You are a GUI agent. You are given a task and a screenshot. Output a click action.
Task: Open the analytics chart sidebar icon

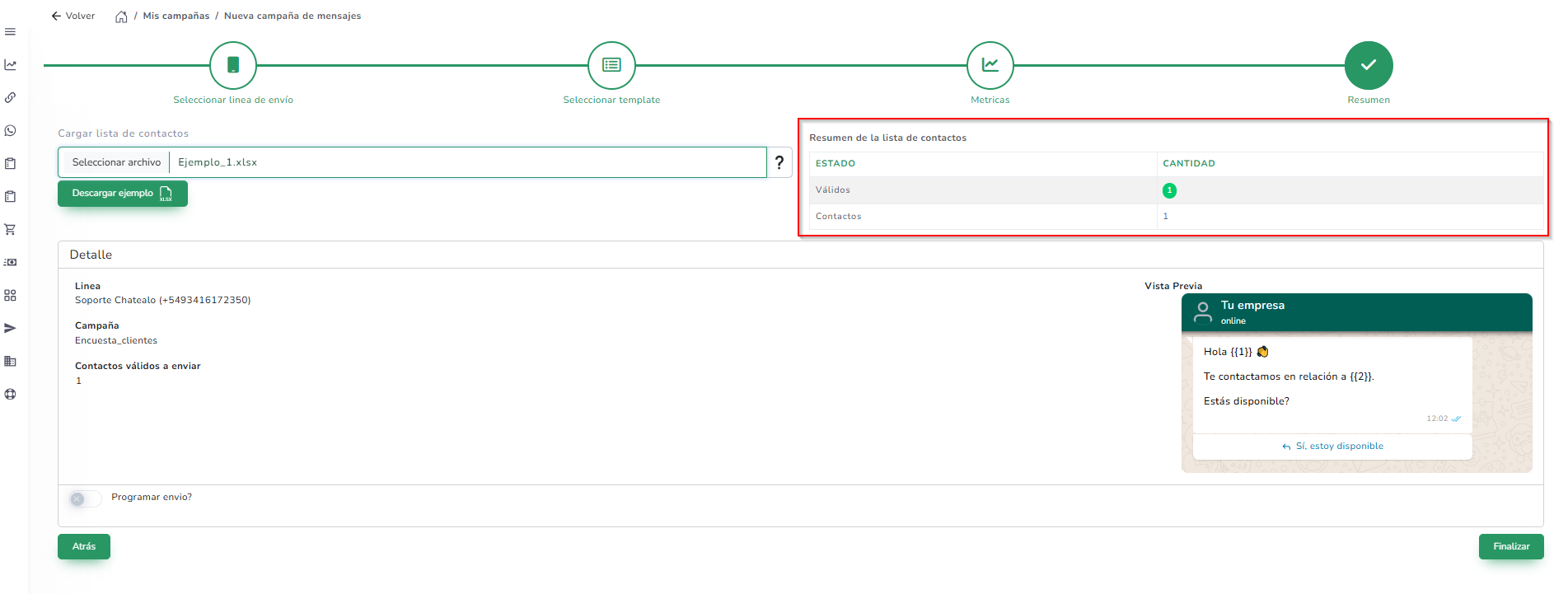click(x=10, y=65)
